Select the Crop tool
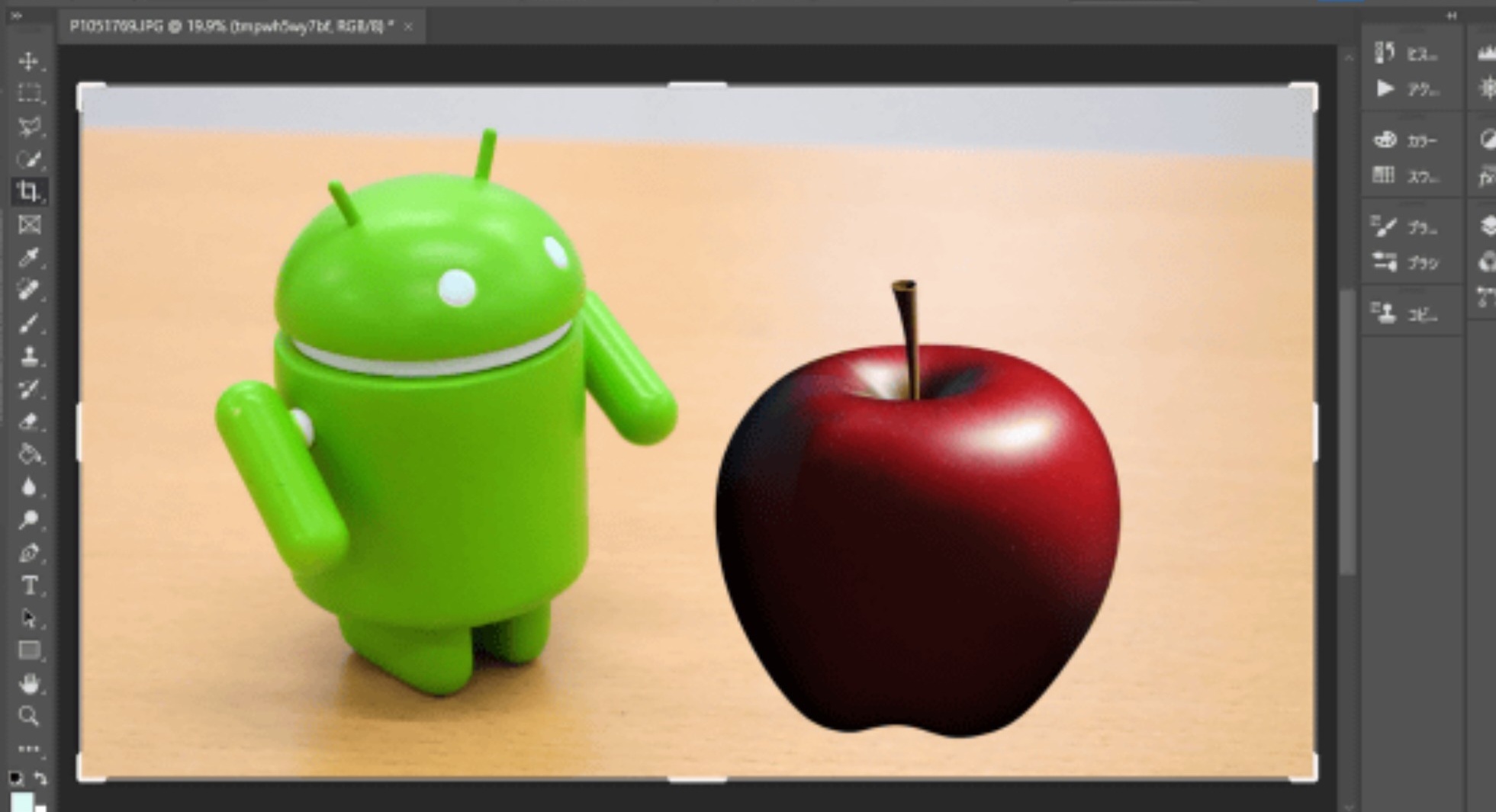The image size is (1496, 812). pos(29,191)
